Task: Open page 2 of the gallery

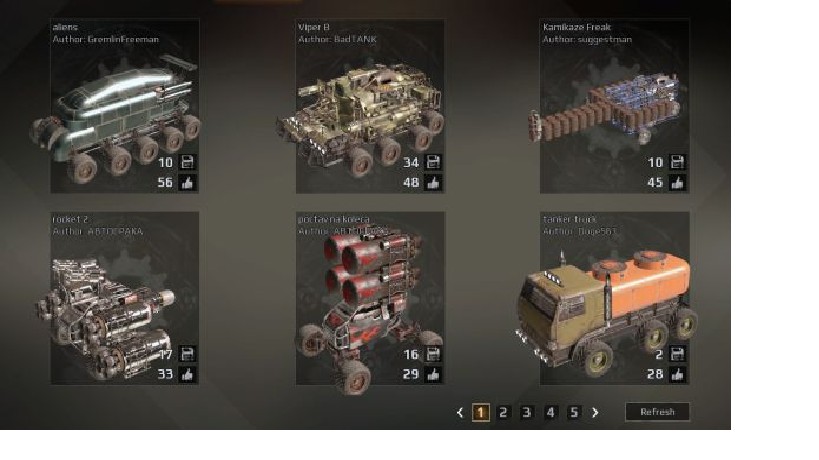Action: 503,412
